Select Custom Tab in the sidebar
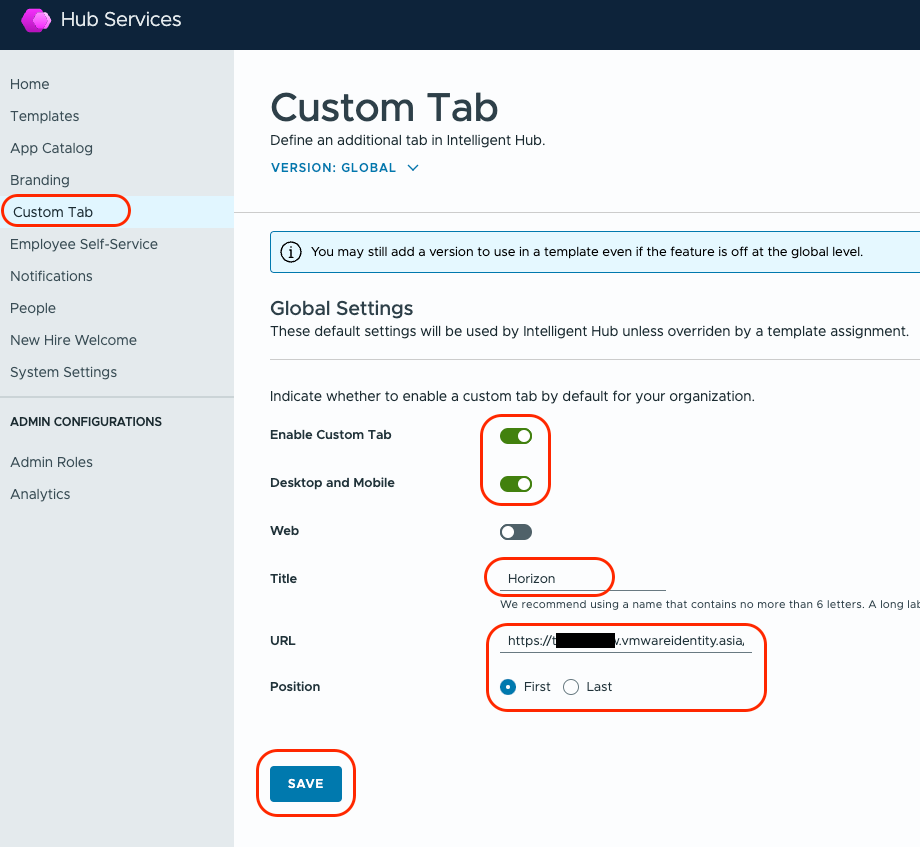920x847 pixels. tap(53, 212)
